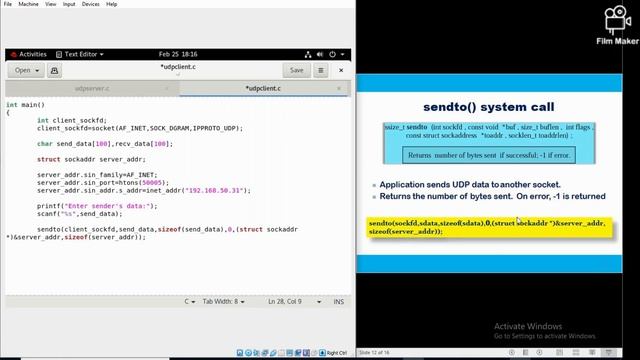
Task: Click the VirtualBox mouse integration icon
Action: point(314,353)
